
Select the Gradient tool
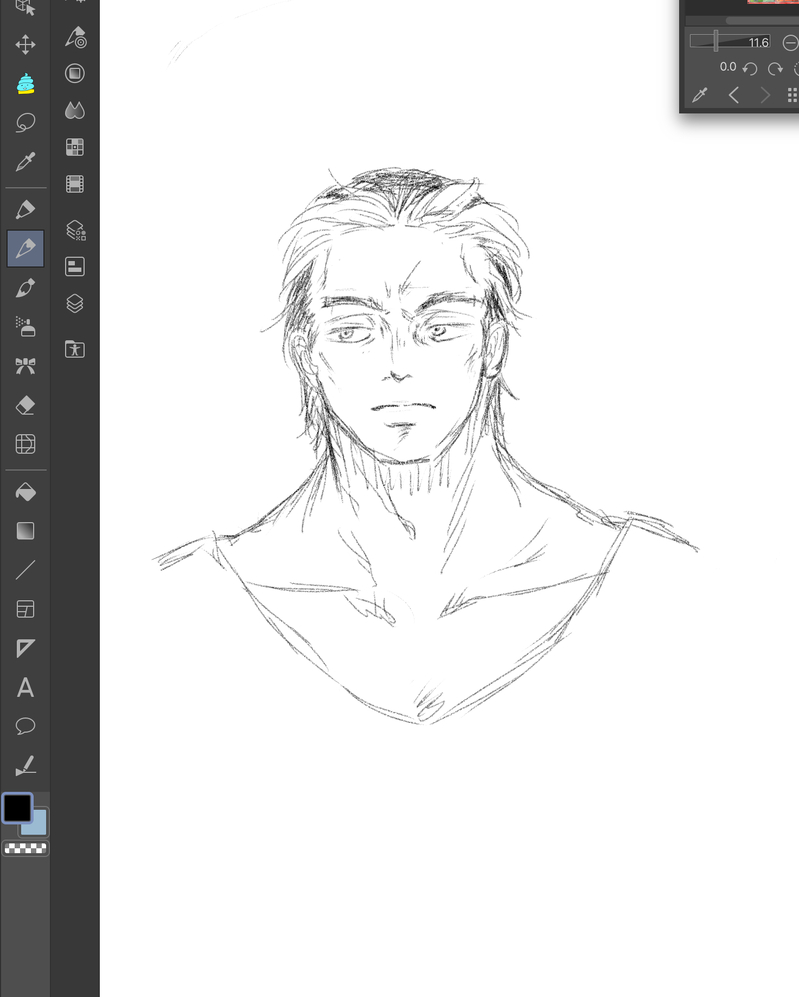coord(25,531)
